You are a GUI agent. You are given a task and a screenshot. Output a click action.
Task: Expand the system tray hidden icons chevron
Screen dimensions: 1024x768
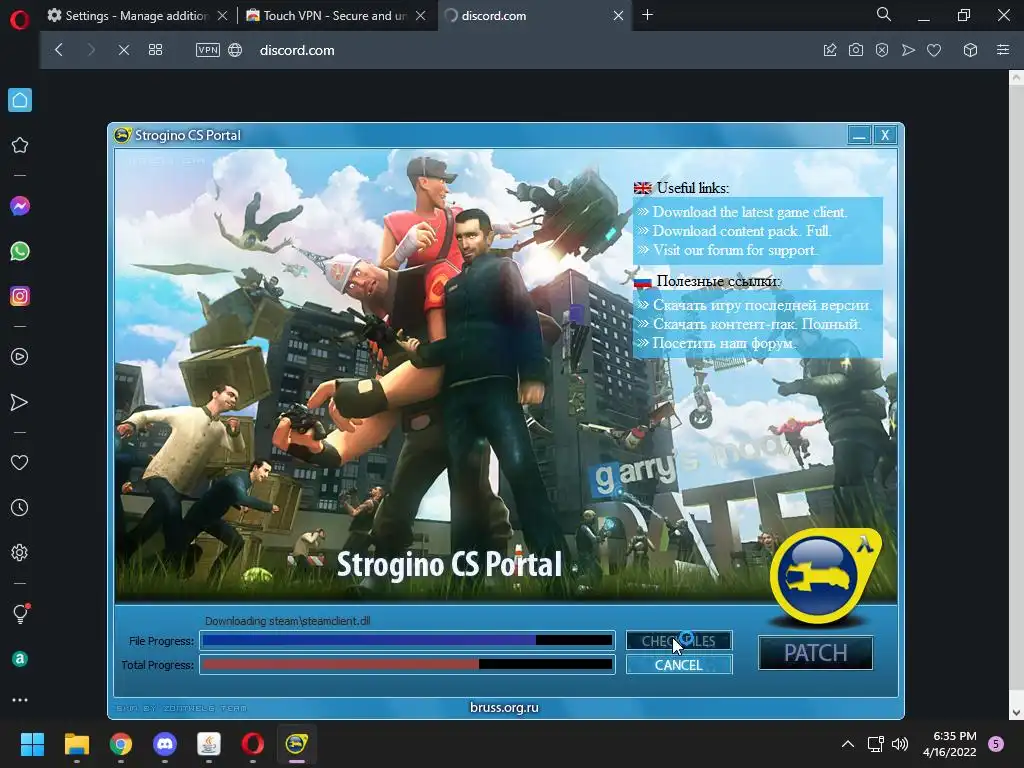coord(848,744)
